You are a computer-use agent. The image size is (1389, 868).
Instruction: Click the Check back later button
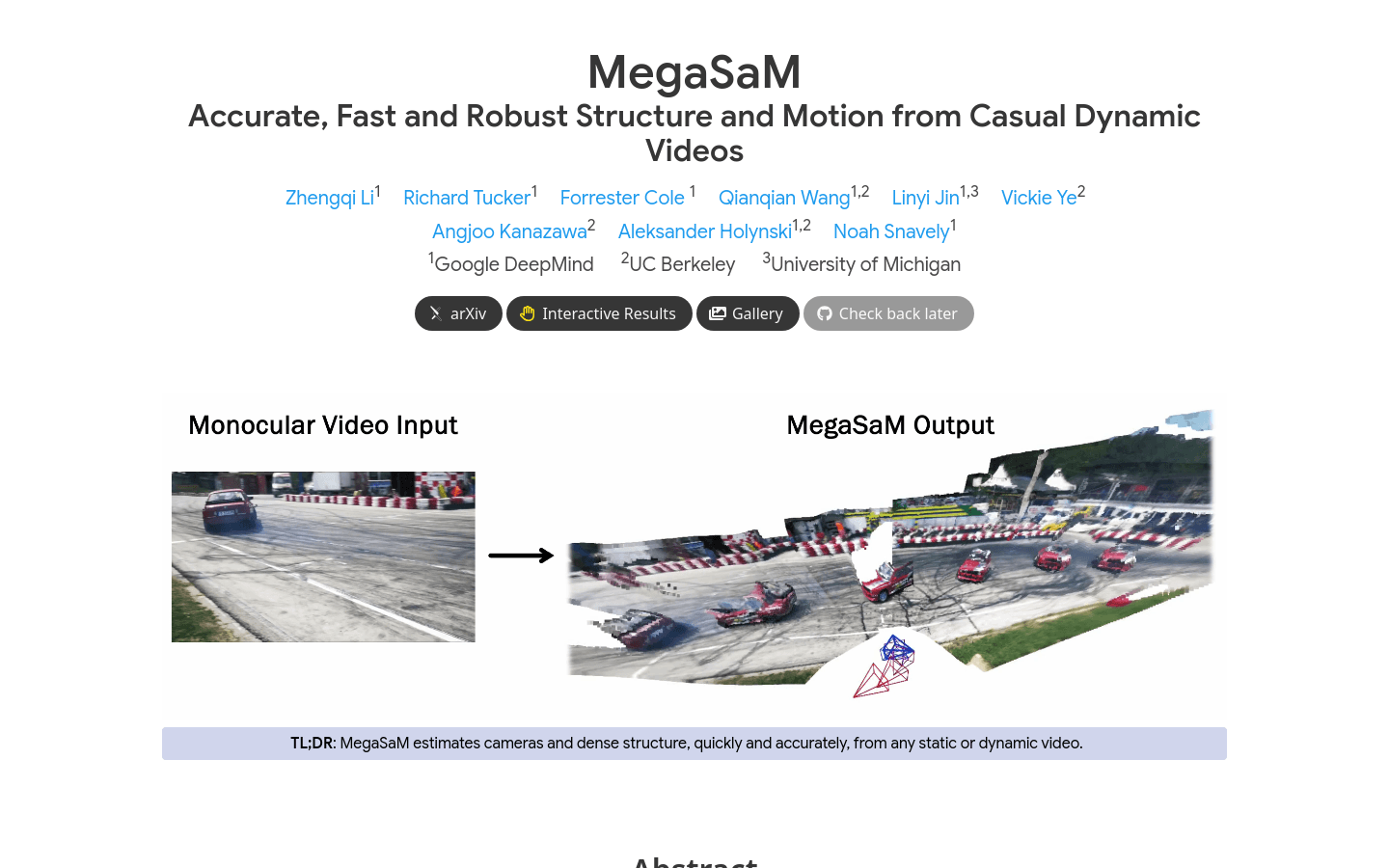(x=888, y=313)
